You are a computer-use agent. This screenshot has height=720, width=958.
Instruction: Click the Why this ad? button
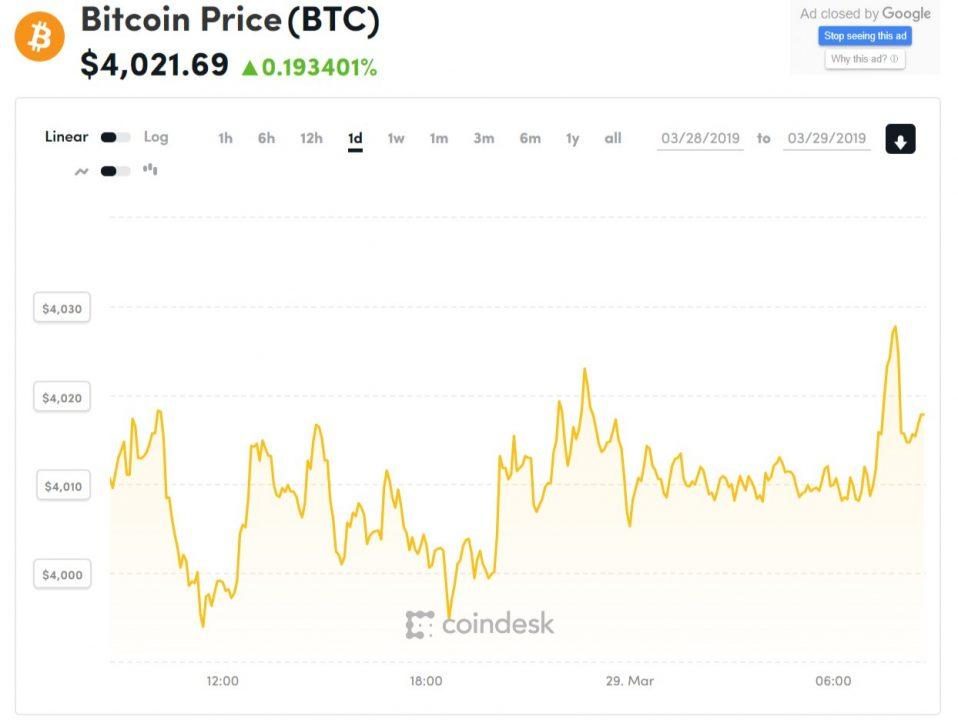click(865, 59)
